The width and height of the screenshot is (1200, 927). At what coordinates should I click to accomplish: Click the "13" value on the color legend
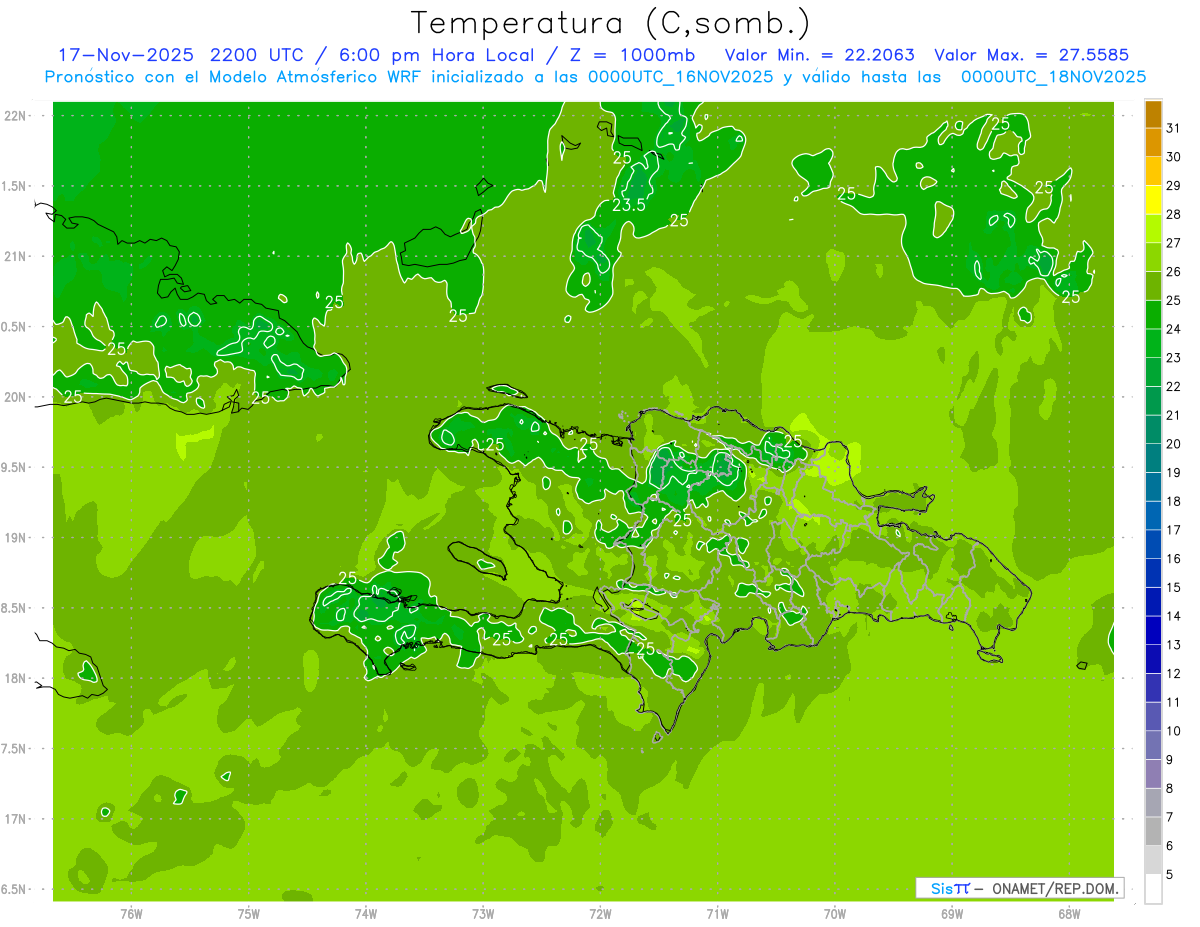tap(1173, 645)
